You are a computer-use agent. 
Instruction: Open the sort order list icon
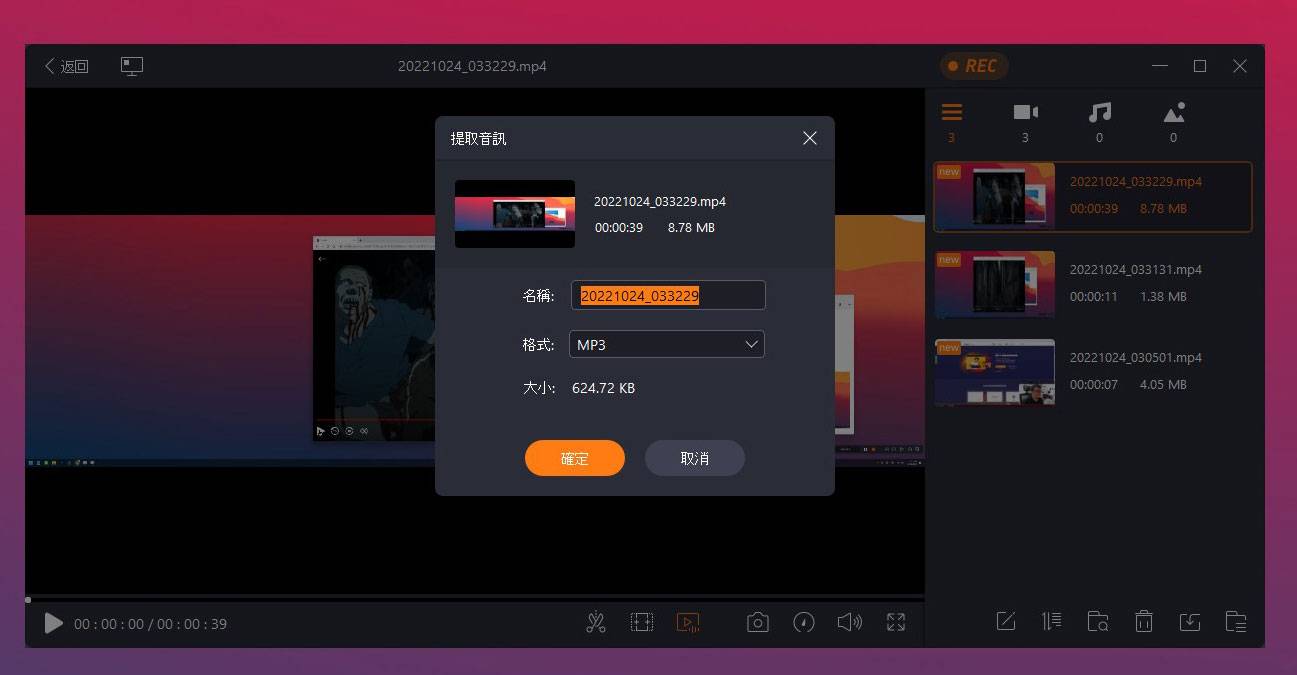1052,622
